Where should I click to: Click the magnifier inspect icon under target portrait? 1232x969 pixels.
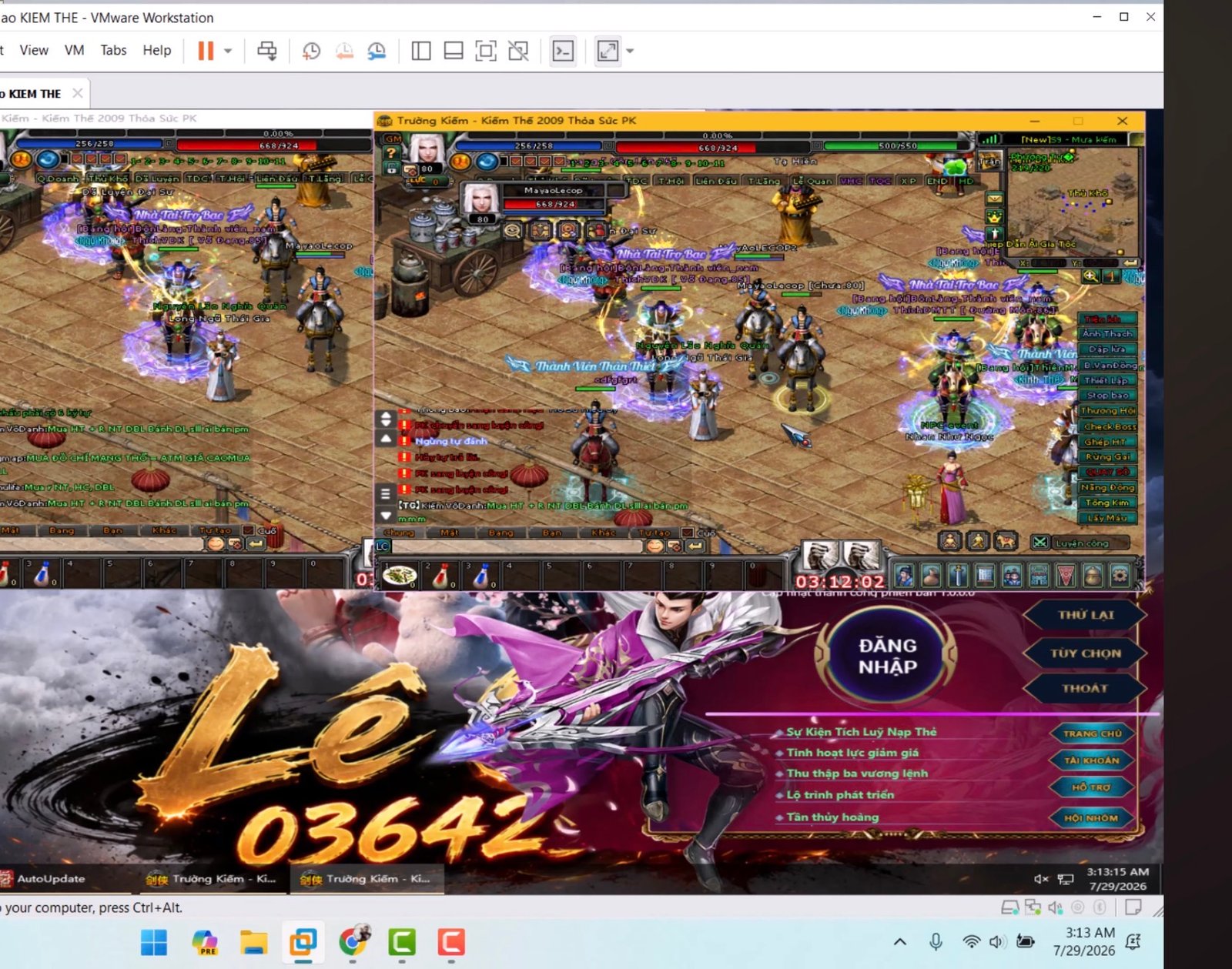(x=512, y=230)
